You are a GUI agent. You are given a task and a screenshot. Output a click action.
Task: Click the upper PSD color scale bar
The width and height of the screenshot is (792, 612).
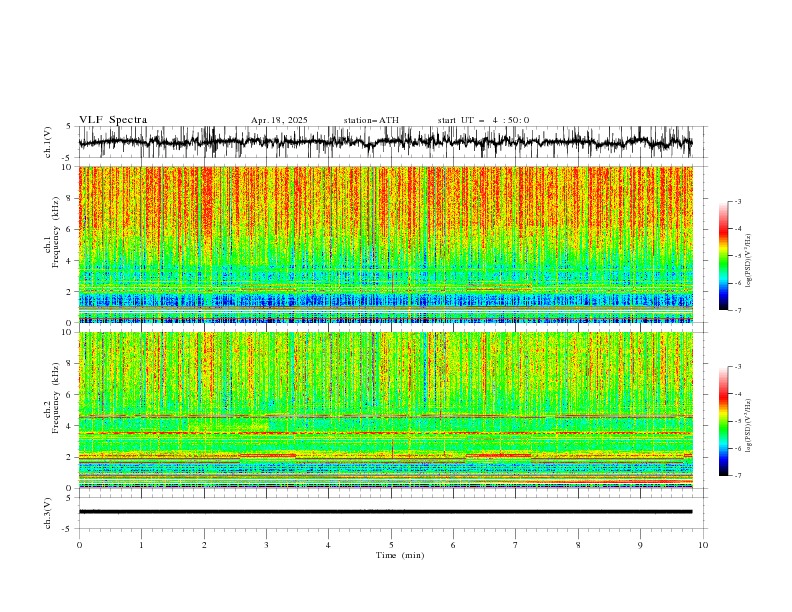coord(723,256)
